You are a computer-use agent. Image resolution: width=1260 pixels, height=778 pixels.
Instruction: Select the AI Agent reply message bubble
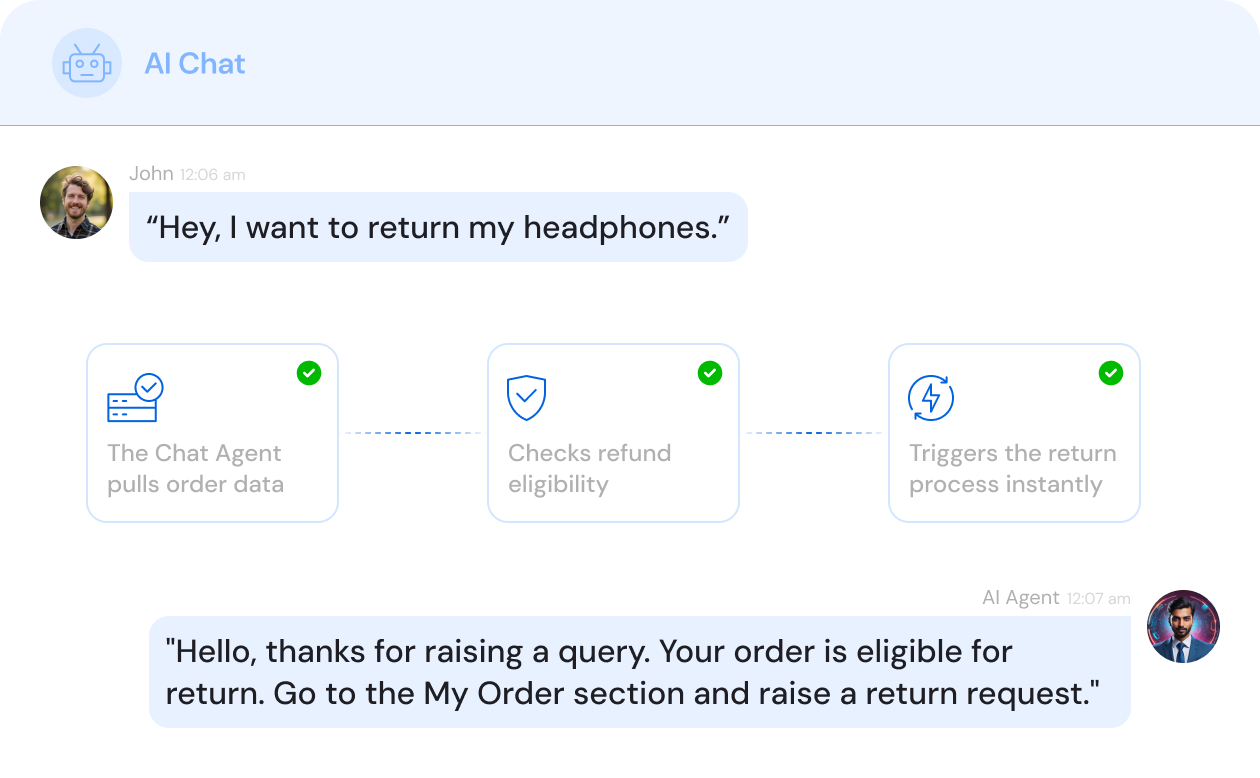[639, 672]
